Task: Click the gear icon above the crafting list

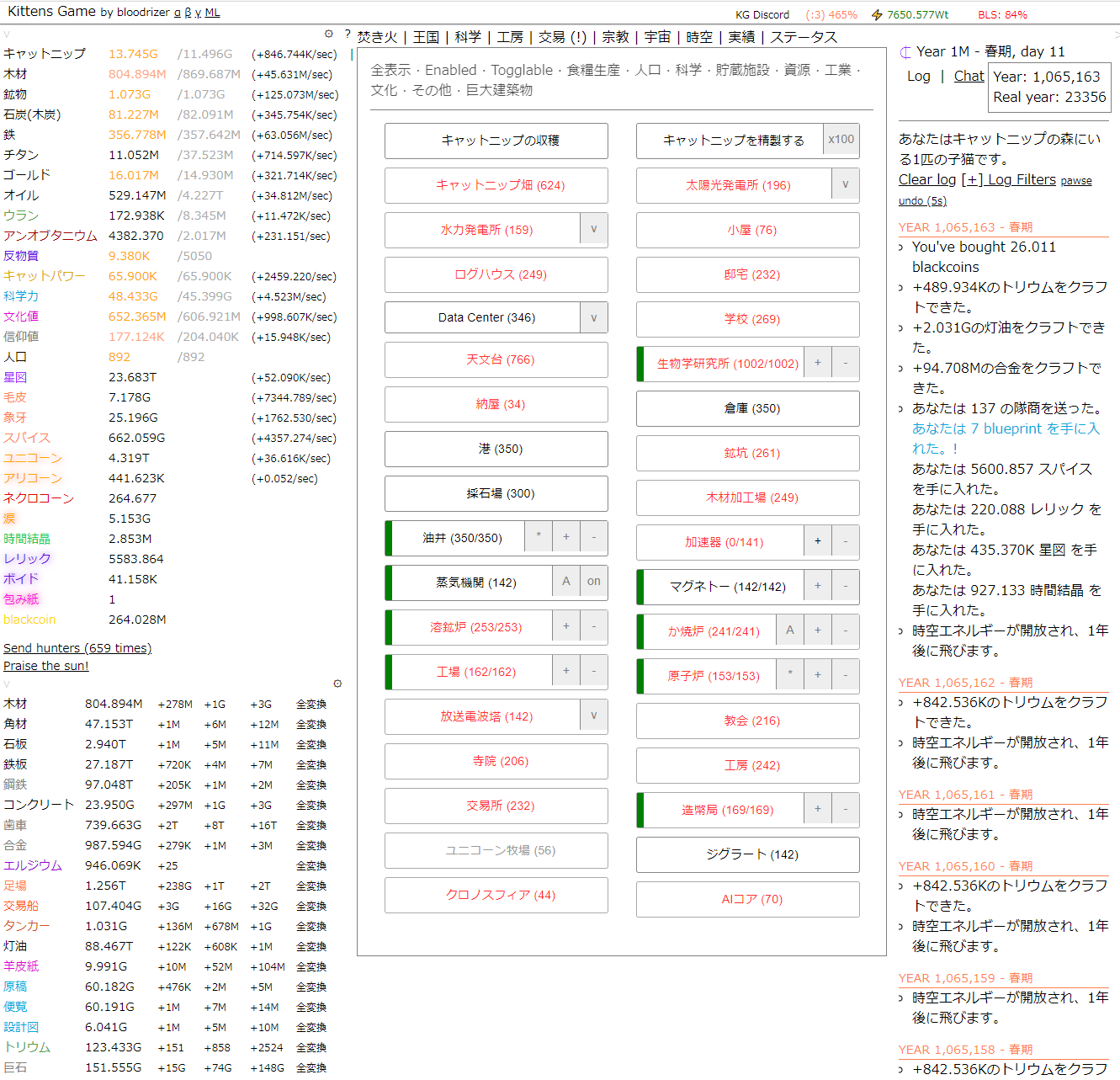Action: (338, 684)
